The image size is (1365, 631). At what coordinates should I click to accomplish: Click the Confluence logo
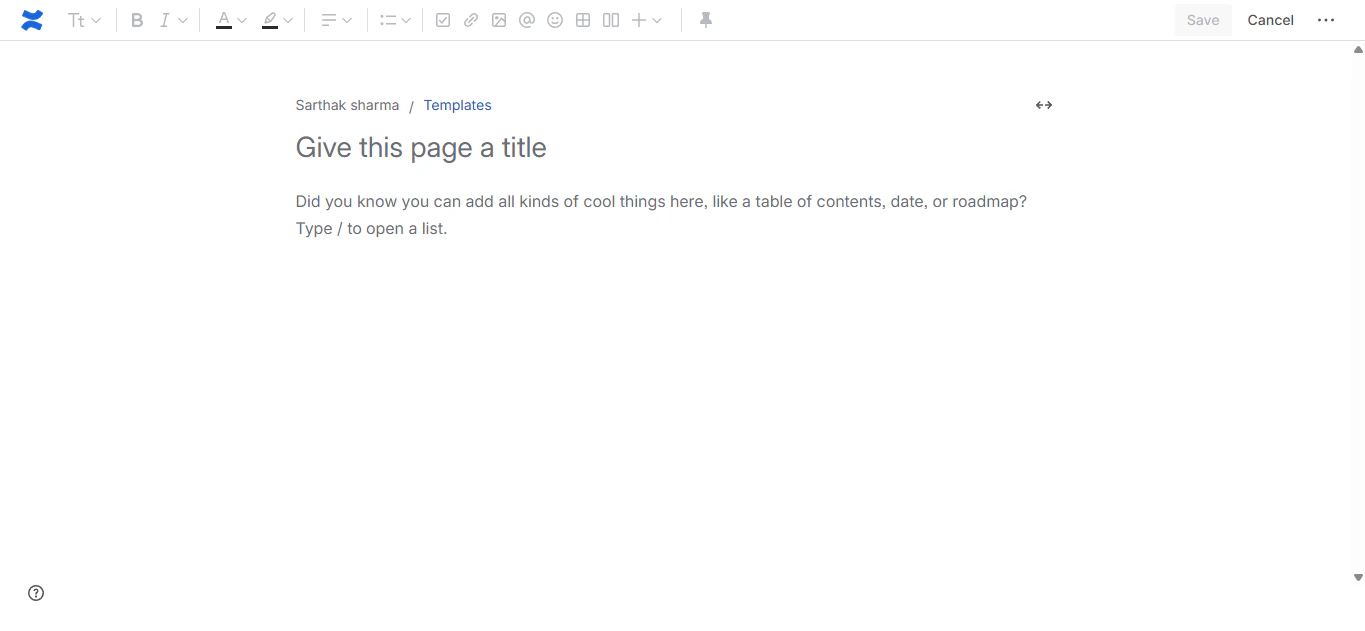[x=31, y=19]
